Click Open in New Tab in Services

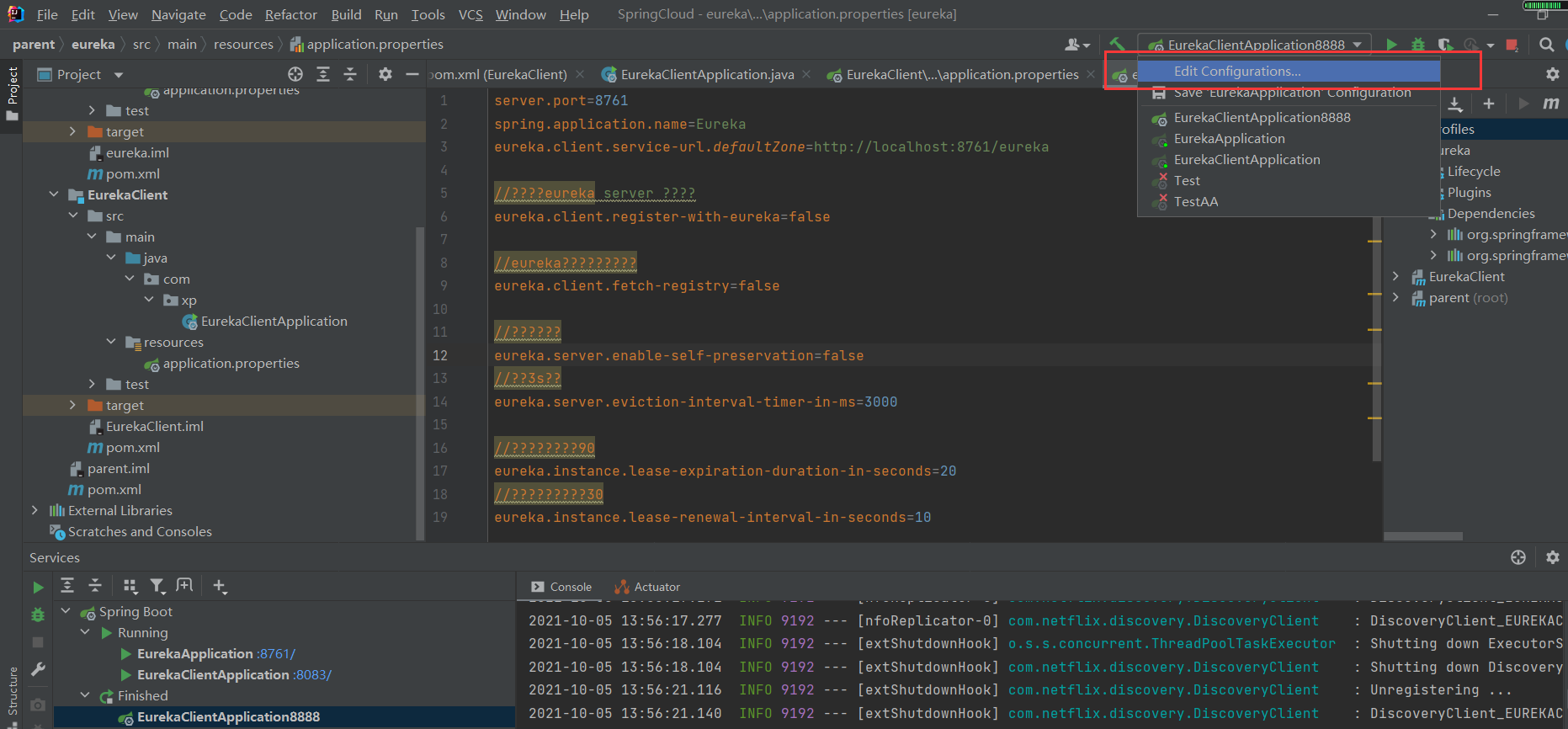tap(184, 585)
